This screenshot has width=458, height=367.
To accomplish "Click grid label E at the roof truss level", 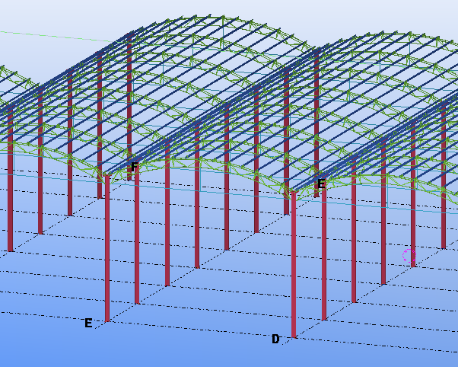I will [x=321, y=184].
